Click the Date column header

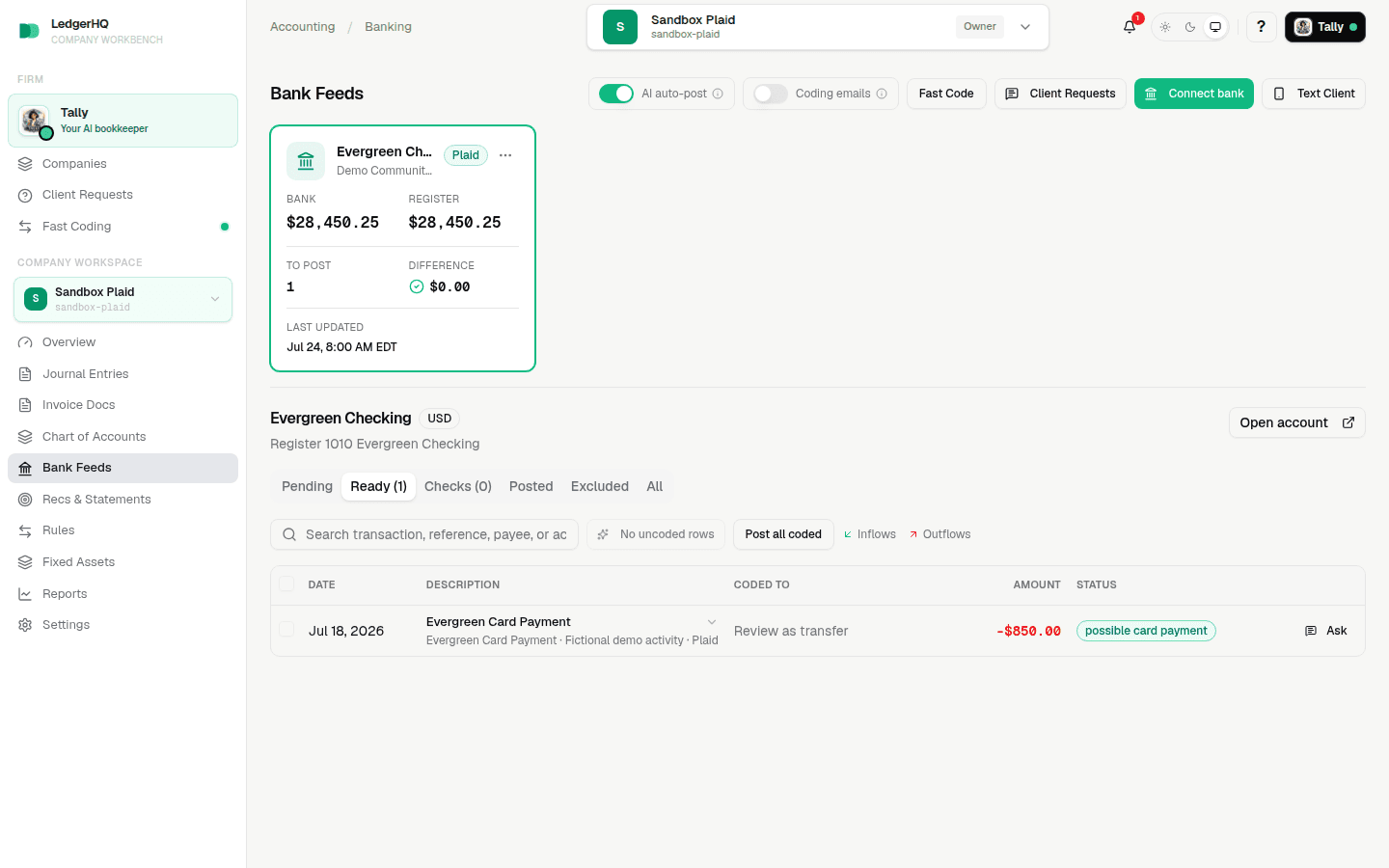coord(321,584)
